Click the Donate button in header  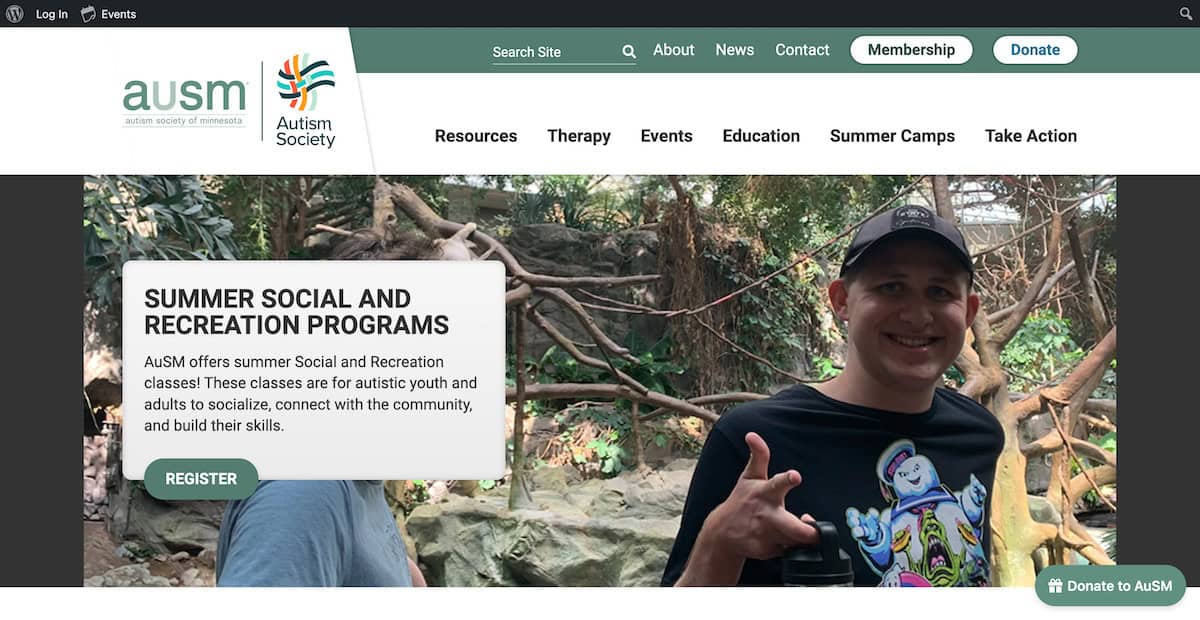point(1035,50)
